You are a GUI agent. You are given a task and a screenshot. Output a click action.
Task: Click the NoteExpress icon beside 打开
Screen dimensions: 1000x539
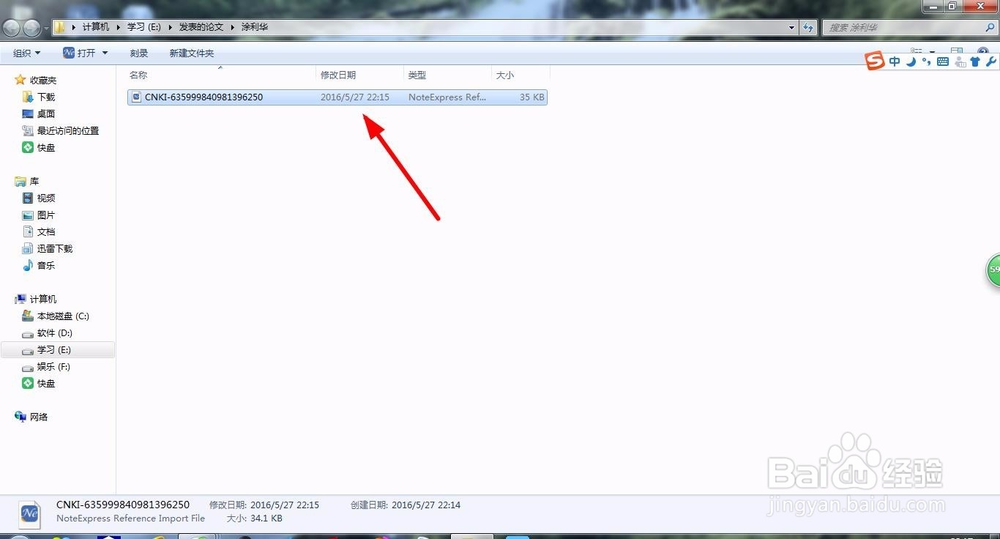68,52
